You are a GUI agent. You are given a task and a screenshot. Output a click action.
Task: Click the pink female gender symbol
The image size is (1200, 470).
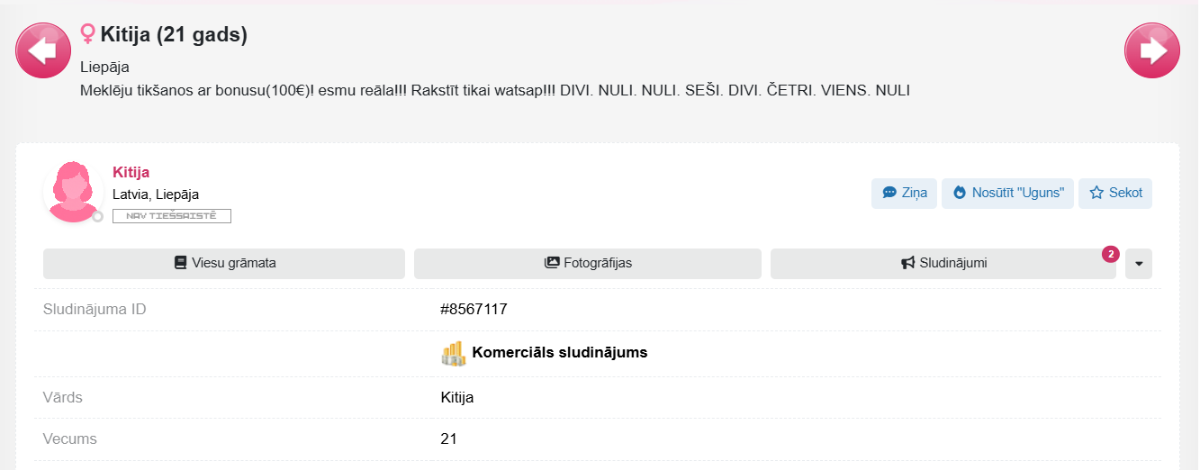(88, 35)
